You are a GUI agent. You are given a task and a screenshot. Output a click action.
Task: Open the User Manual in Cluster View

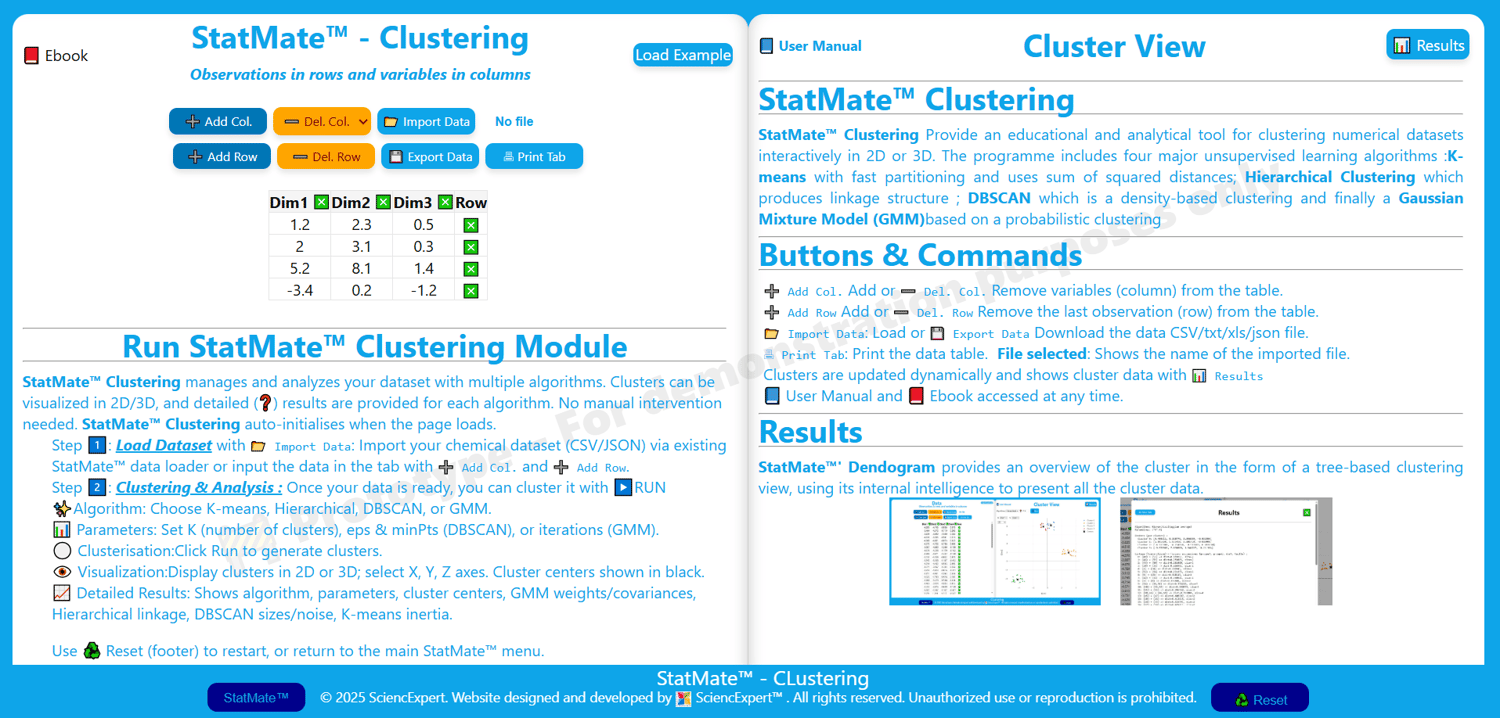(x=810, y=46)
